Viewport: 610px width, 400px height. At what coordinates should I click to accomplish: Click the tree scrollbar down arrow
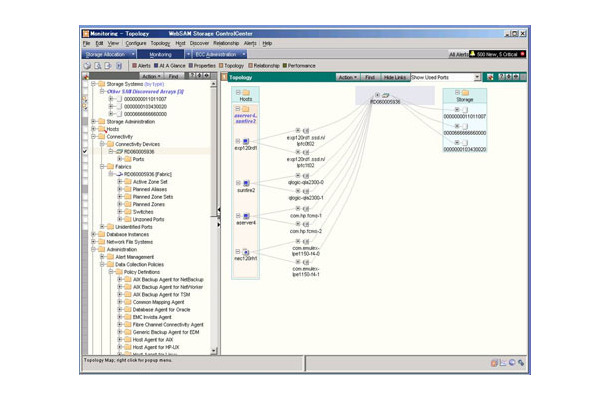pos(214,351)
